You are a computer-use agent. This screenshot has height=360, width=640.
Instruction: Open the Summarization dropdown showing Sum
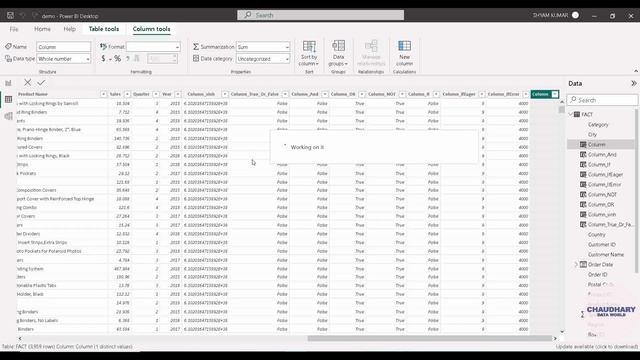(x=263, y=47)
